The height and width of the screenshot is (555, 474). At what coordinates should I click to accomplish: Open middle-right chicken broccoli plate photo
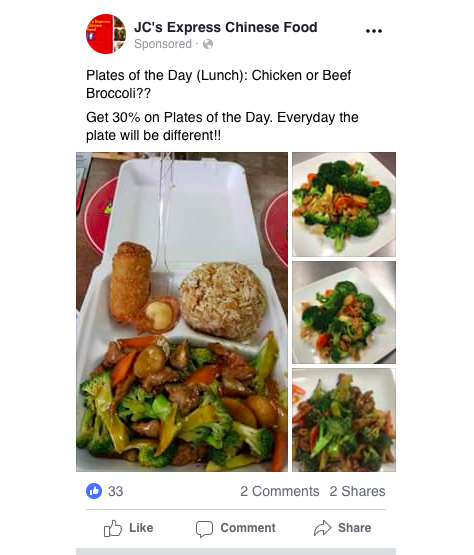pos(344,312)
